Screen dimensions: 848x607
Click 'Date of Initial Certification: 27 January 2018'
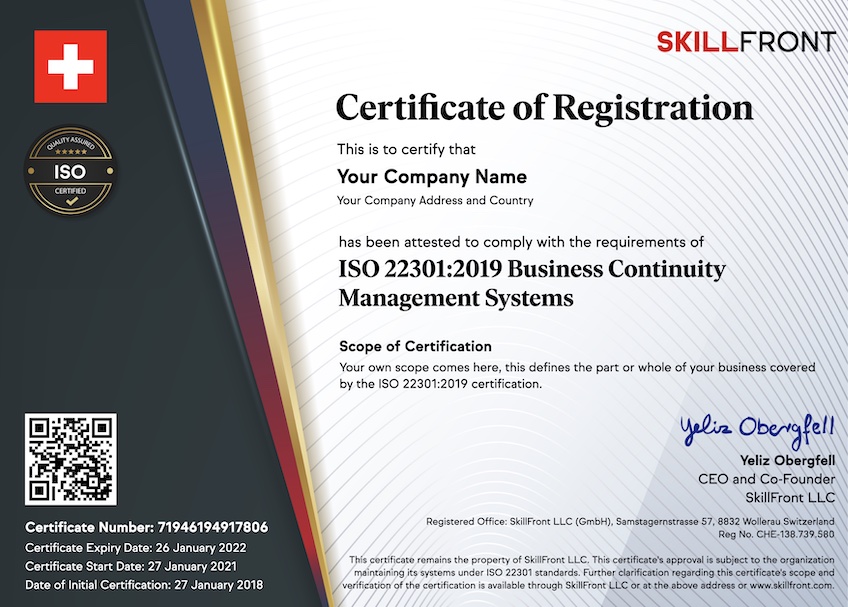tap(144, 585)
